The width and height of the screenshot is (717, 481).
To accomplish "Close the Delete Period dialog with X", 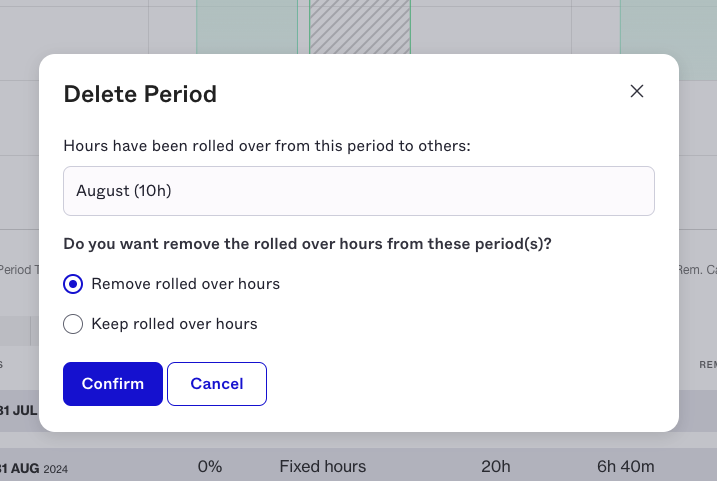I will point(637,91).
